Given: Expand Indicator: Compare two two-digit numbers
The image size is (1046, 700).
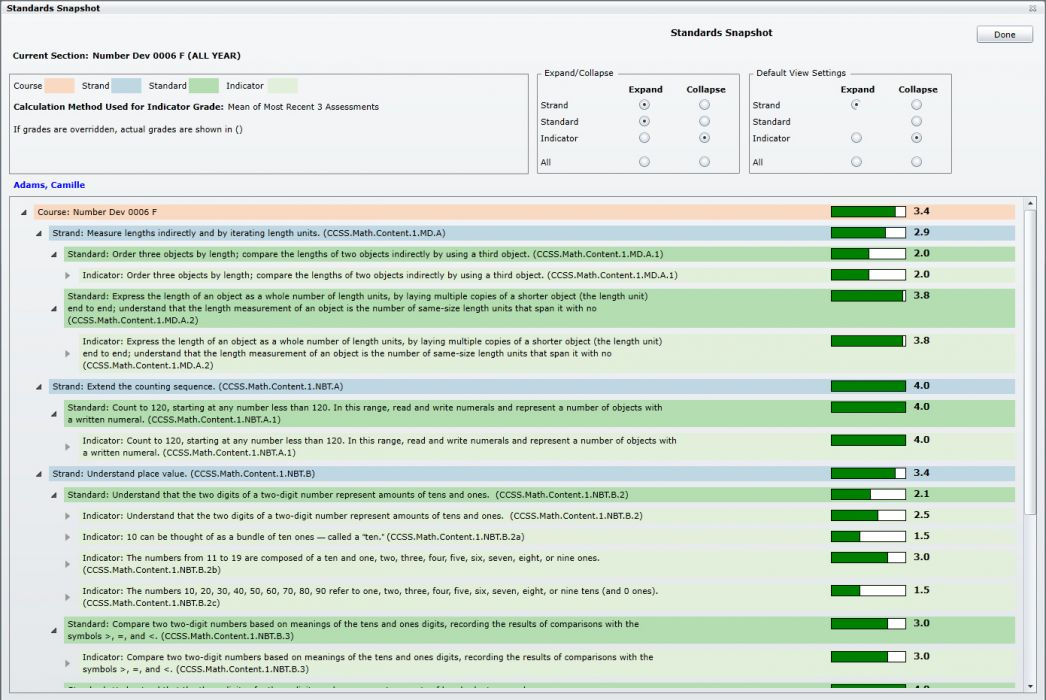Looking at the screenshot, I should coord(67,663).
